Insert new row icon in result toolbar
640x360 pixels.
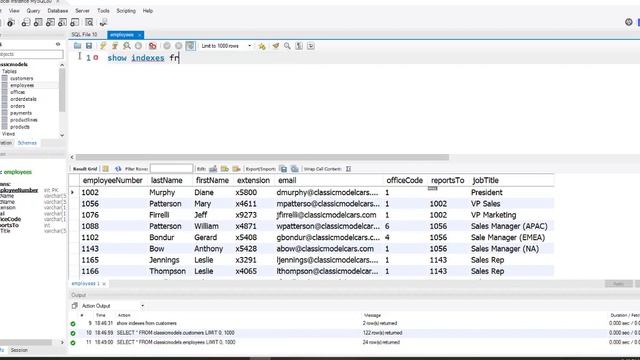224,169
